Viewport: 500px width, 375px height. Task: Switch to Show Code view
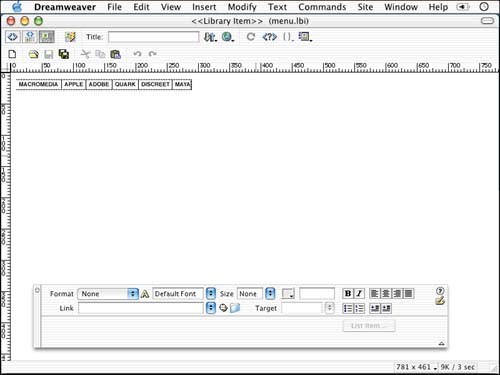click(13, 37)
